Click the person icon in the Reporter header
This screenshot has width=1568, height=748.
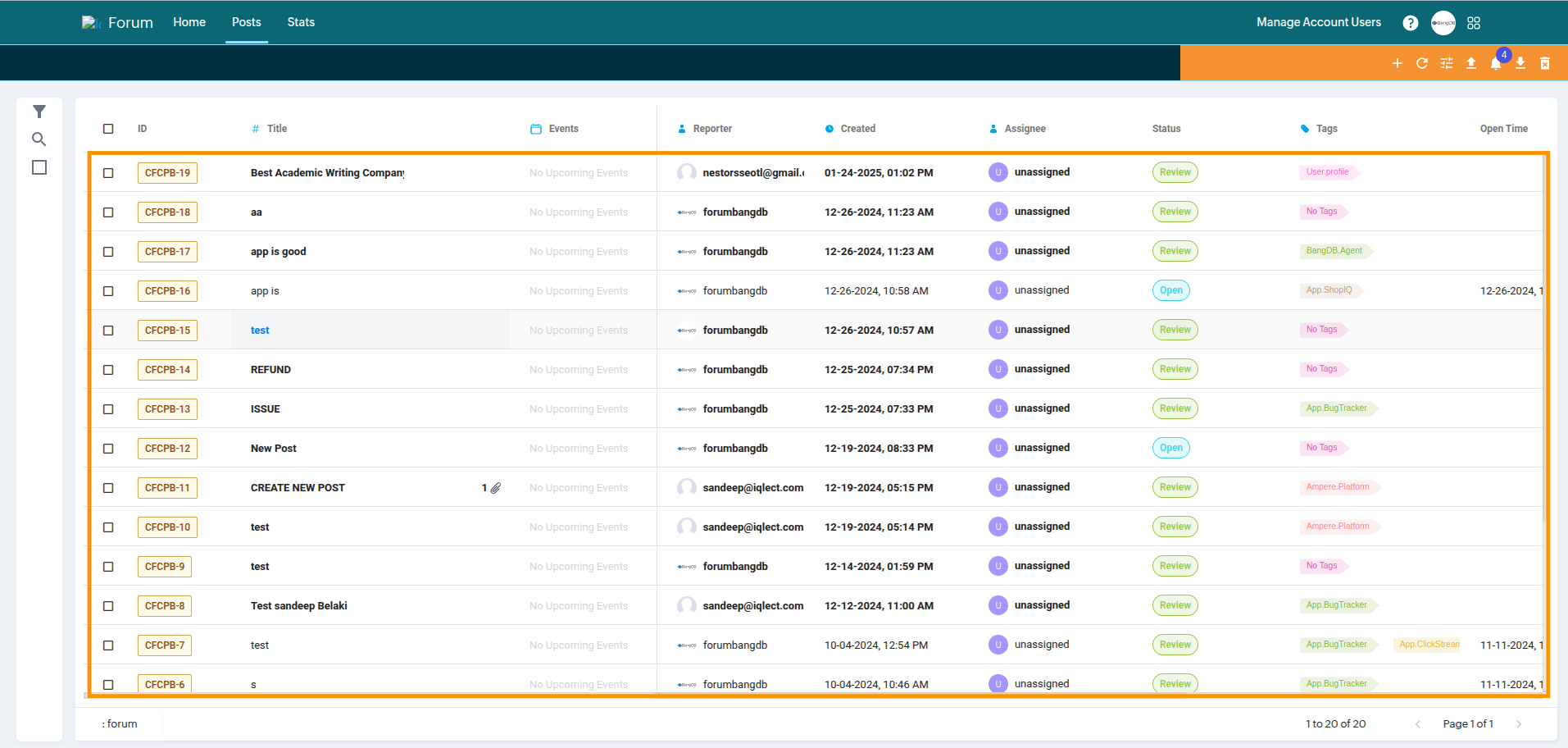[682, 129]
